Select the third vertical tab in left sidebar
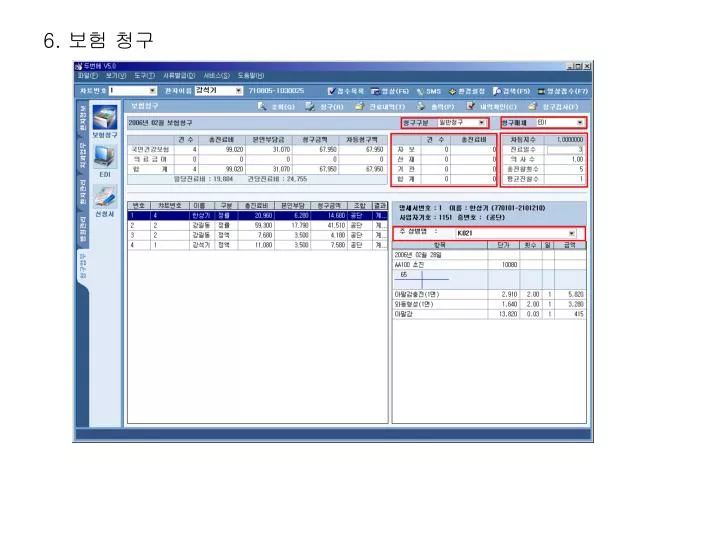Viewport: 720px width, 540px height. click(83, 191)
